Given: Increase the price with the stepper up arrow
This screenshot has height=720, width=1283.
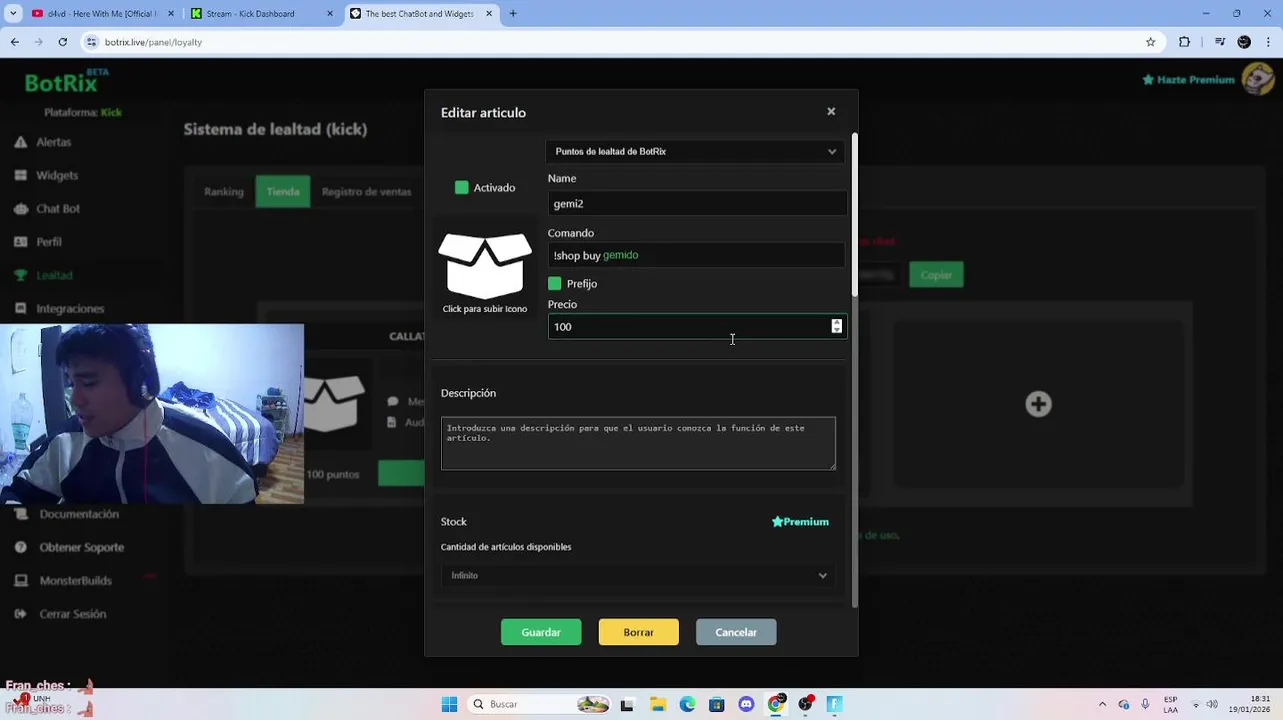Looking at the screenshot, I should point(837,322).
